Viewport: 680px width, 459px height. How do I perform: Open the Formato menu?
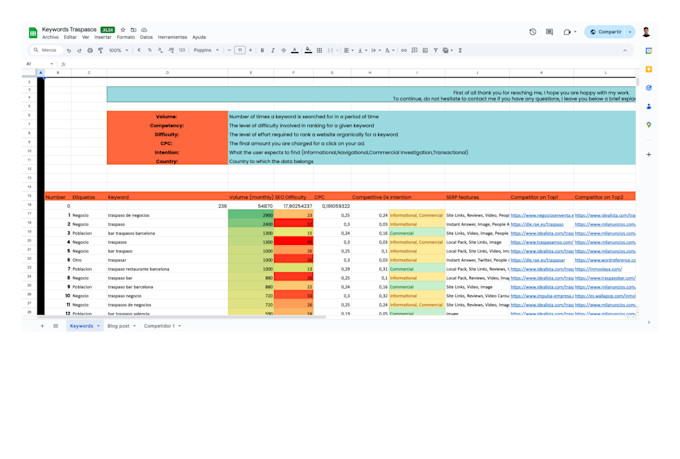(x=126, y=37)
